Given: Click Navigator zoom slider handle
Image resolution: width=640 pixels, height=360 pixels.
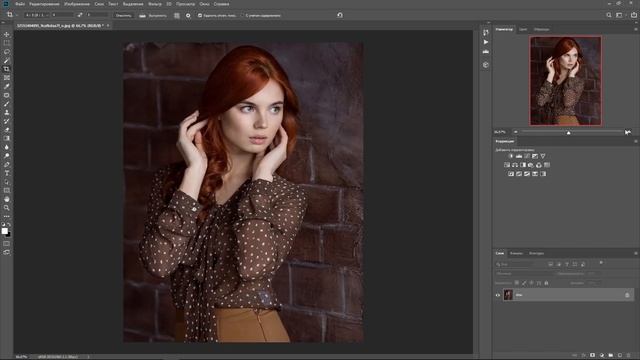Looking at the screenshot, I should pyautogui.click(x=568, y=132).
